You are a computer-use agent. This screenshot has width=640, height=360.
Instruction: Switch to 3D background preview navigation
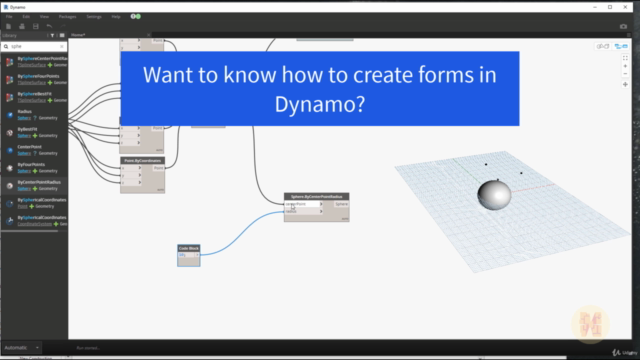click(x=602, y=46)
